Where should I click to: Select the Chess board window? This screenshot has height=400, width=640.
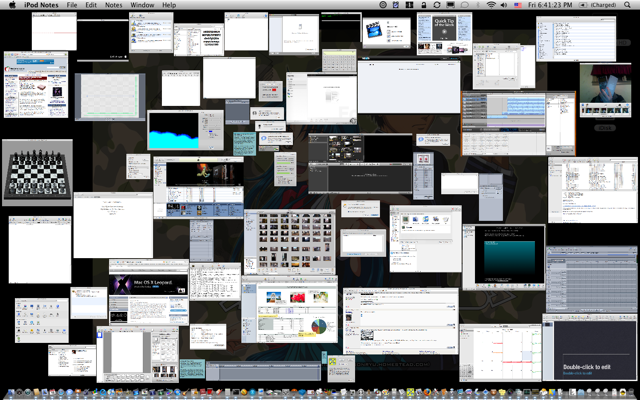[x=38, y=173]
